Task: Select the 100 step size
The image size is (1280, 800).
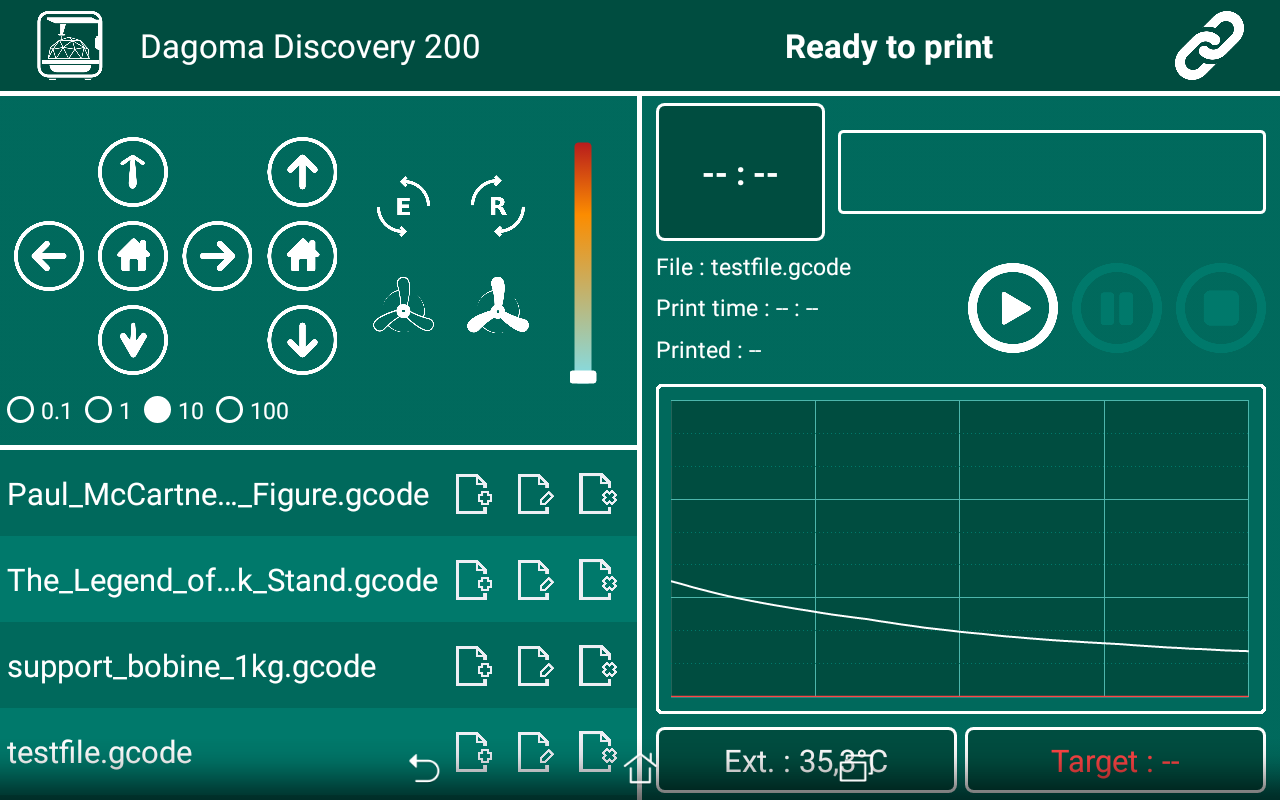Action: pyautogui.click(x=253, y=410)
